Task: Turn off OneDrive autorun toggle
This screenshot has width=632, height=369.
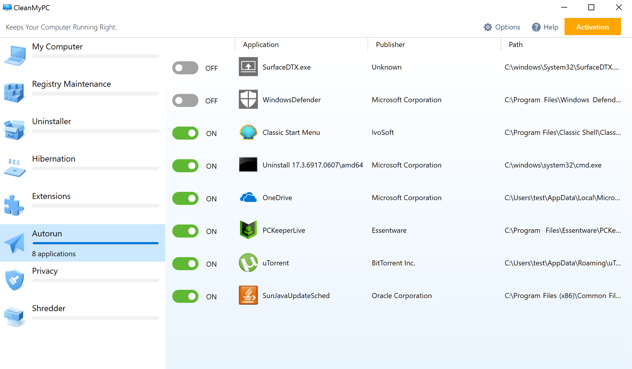Action: click(185, 198)
